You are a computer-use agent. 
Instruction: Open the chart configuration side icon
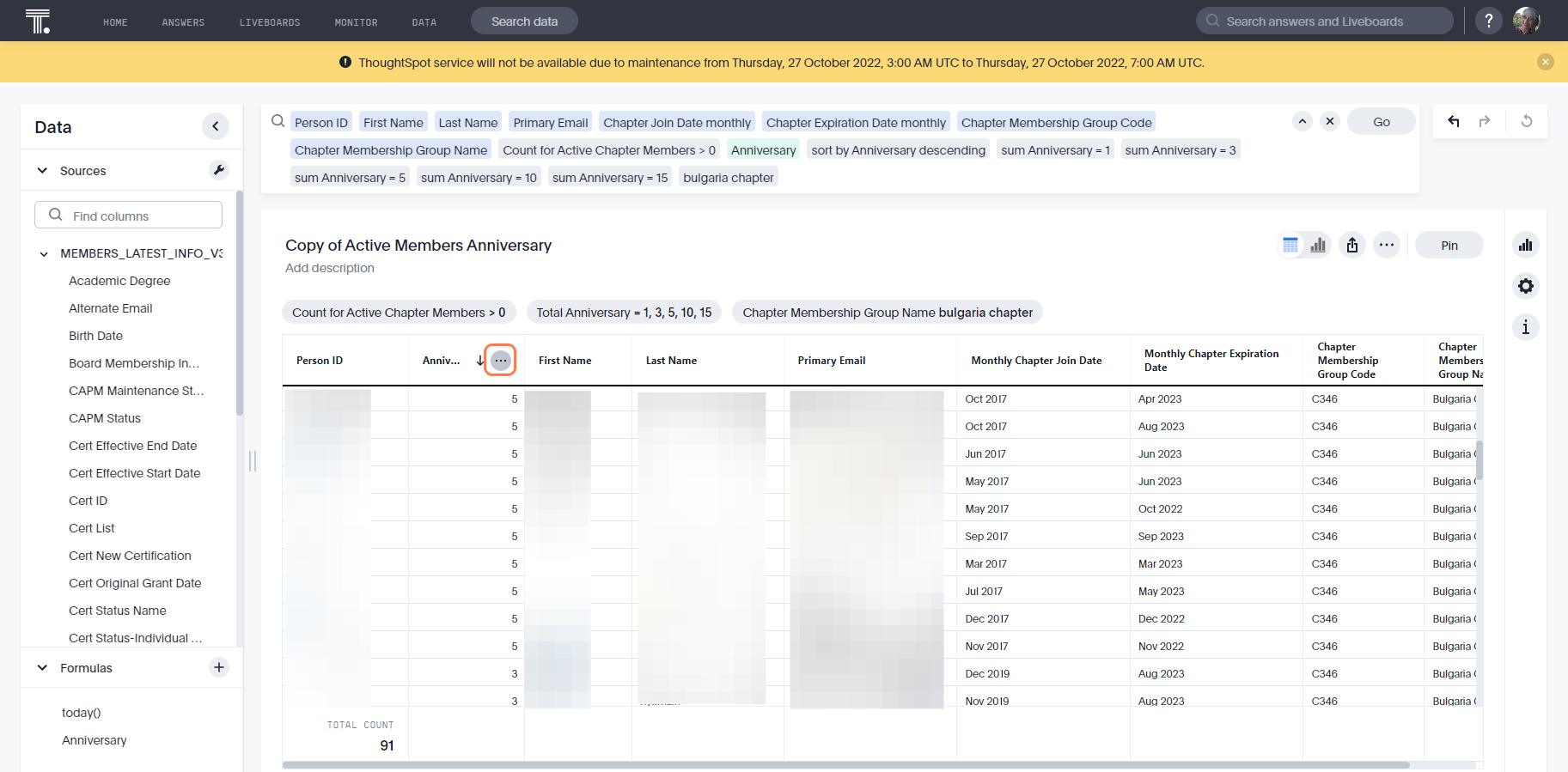1526,245
